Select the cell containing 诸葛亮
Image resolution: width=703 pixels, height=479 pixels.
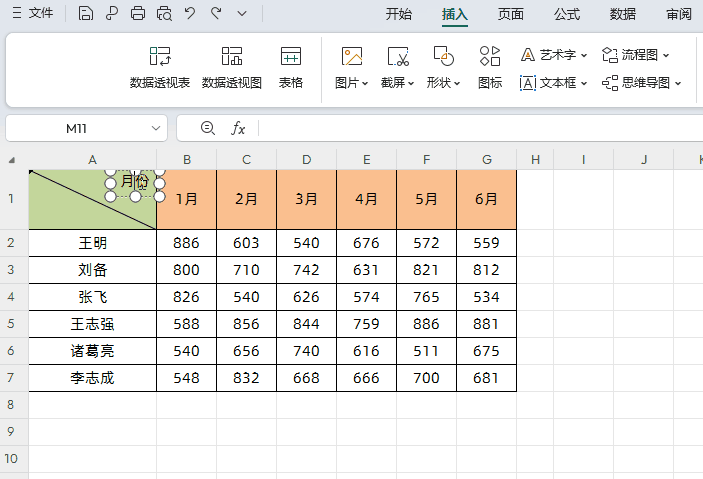pos(92,351)
